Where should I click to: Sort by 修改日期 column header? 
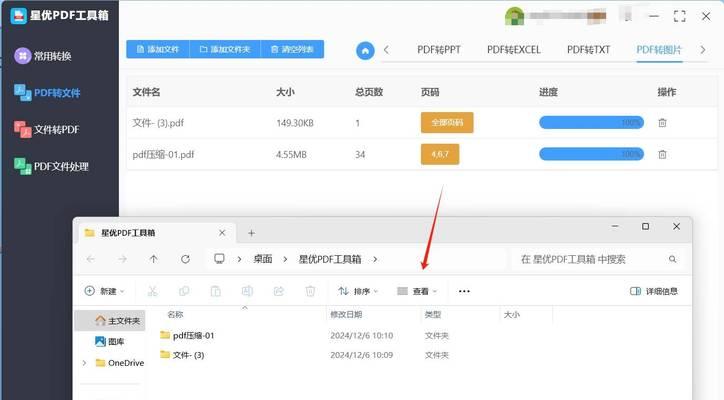346,315
